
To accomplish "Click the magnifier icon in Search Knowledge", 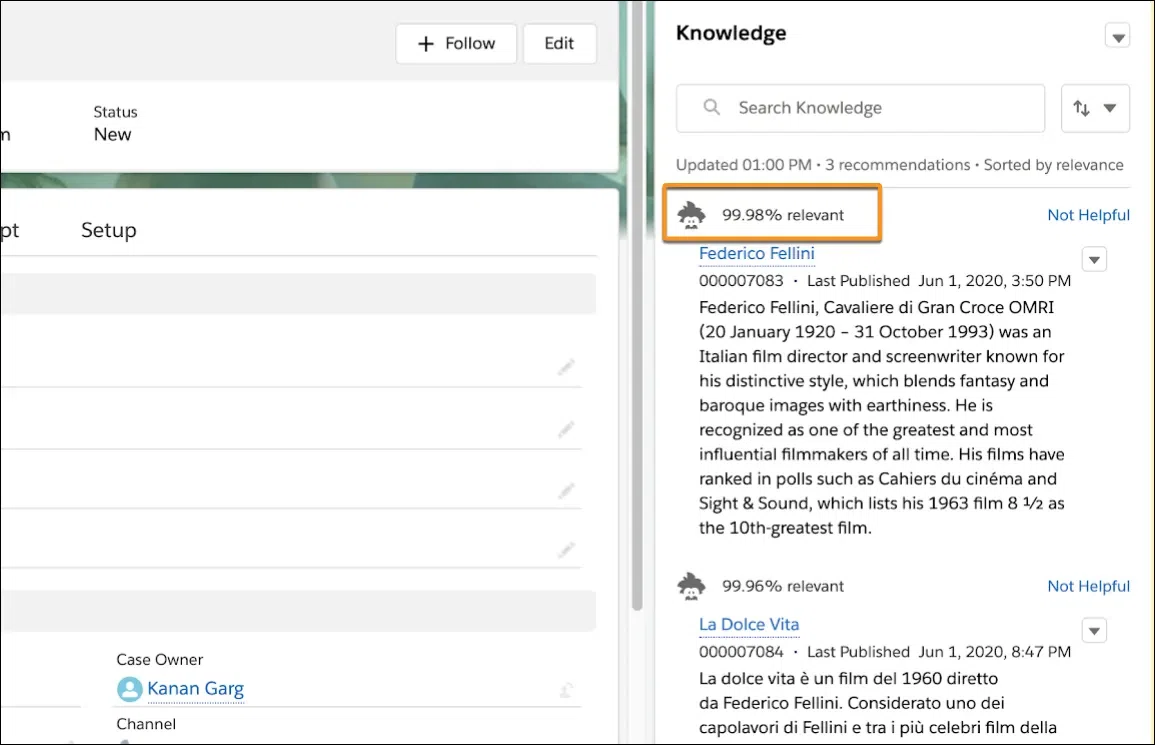I will (712, 108).
